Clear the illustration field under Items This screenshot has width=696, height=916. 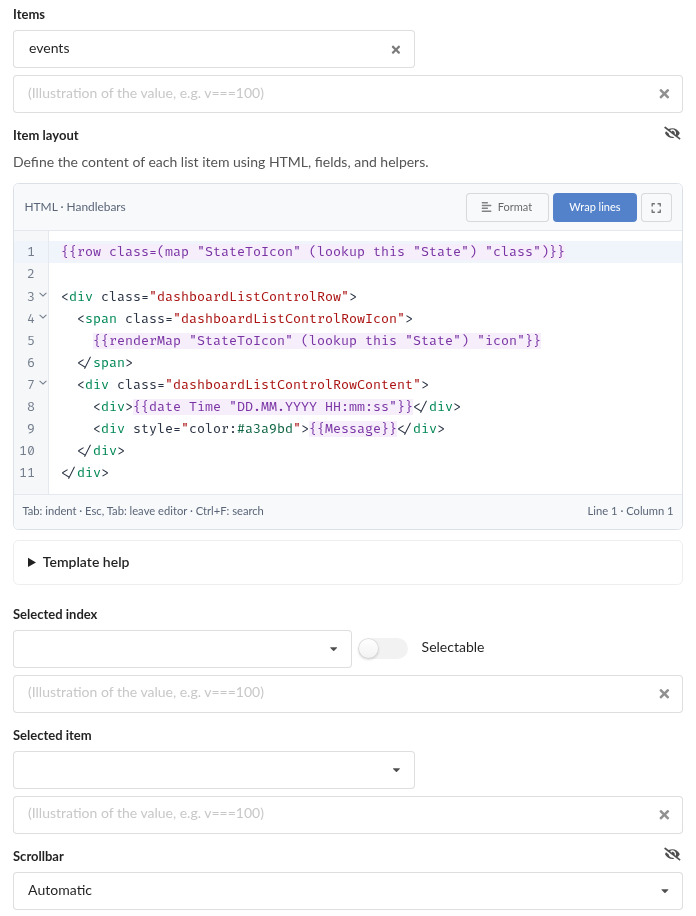[x=664, y=94]
